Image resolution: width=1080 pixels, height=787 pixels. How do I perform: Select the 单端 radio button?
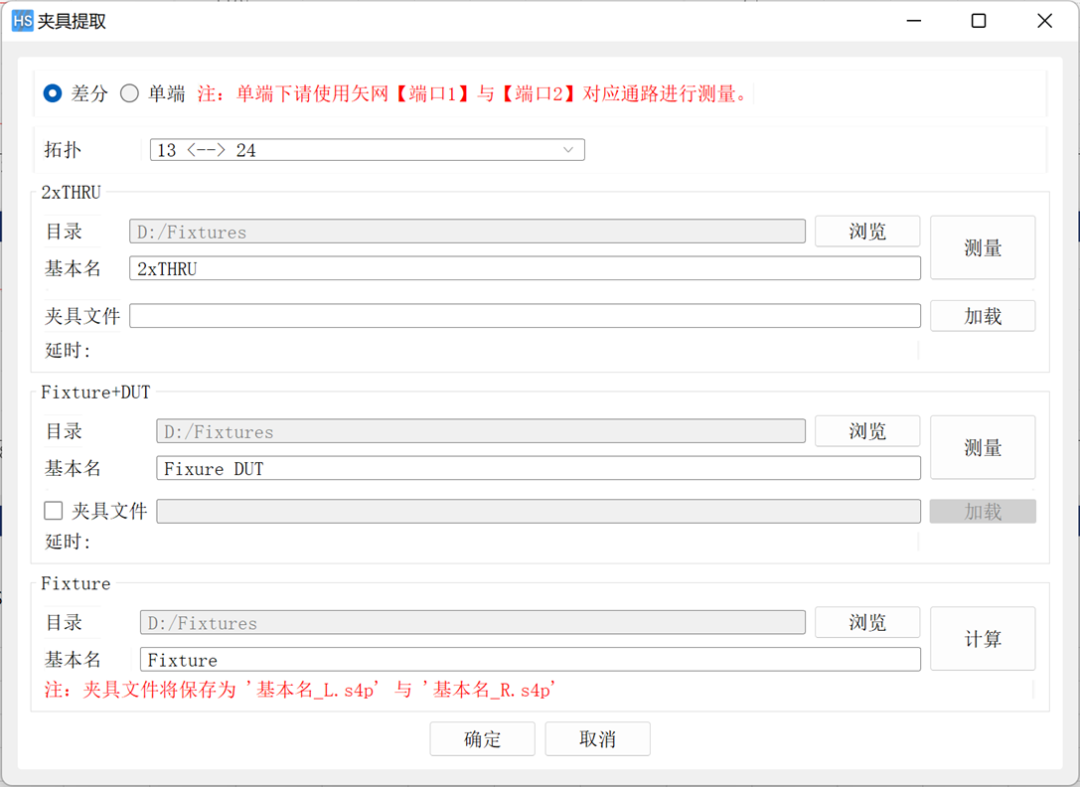coord(129,94)
